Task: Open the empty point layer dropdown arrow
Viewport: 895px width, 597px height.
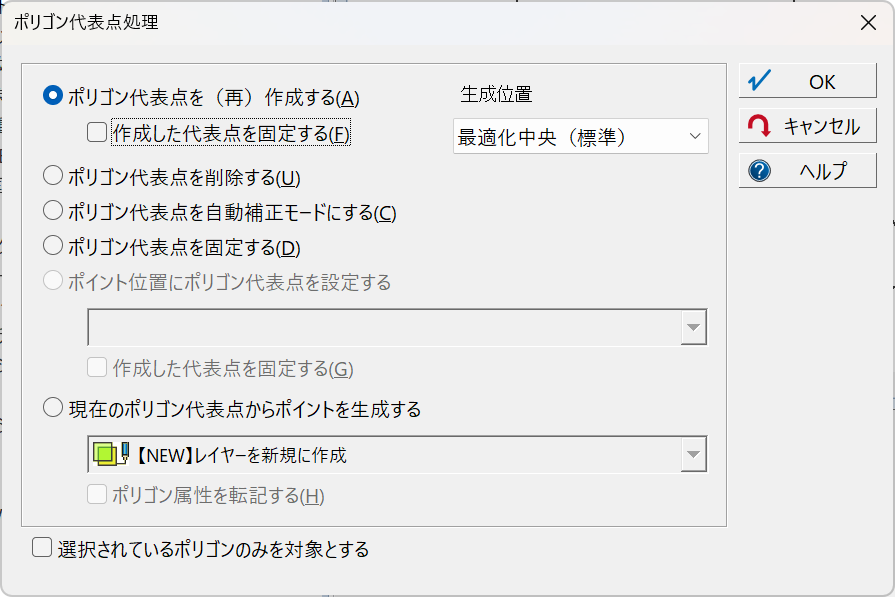Action: [694, 328]
